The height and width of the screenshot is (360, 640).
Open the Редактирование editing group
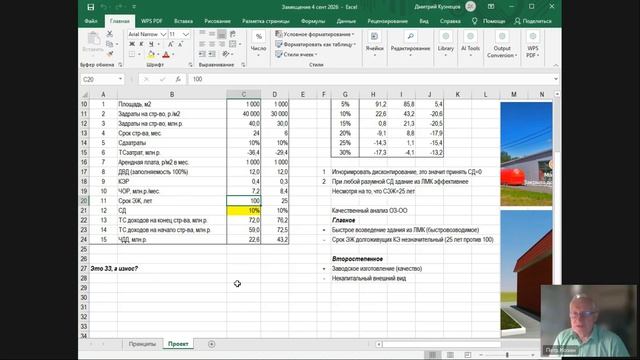pyautogui.click(x=410, y=43)
